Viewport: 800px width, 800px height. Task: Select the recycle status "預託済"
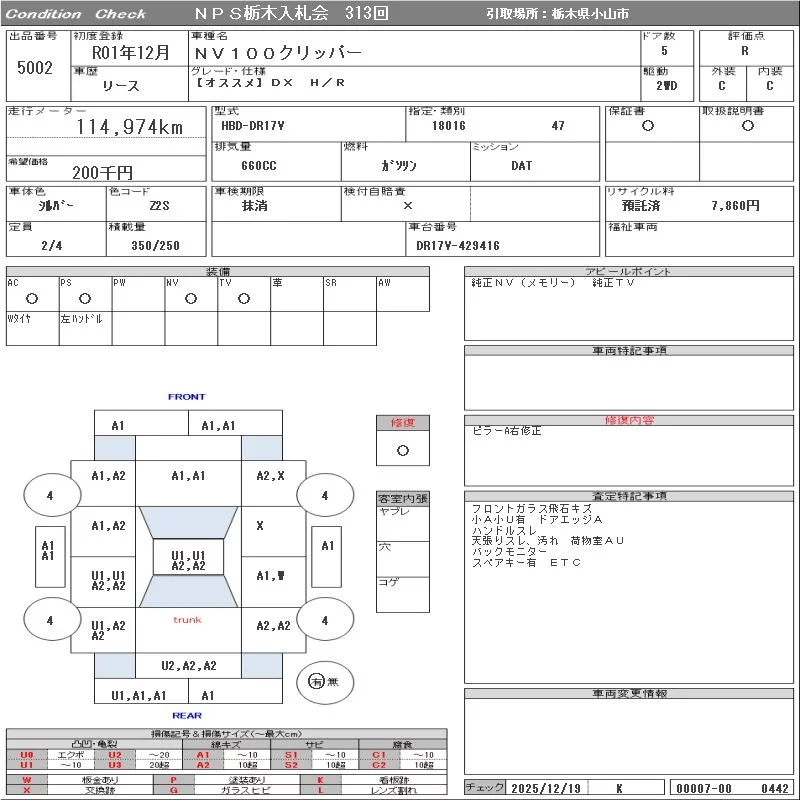point(641,206)
